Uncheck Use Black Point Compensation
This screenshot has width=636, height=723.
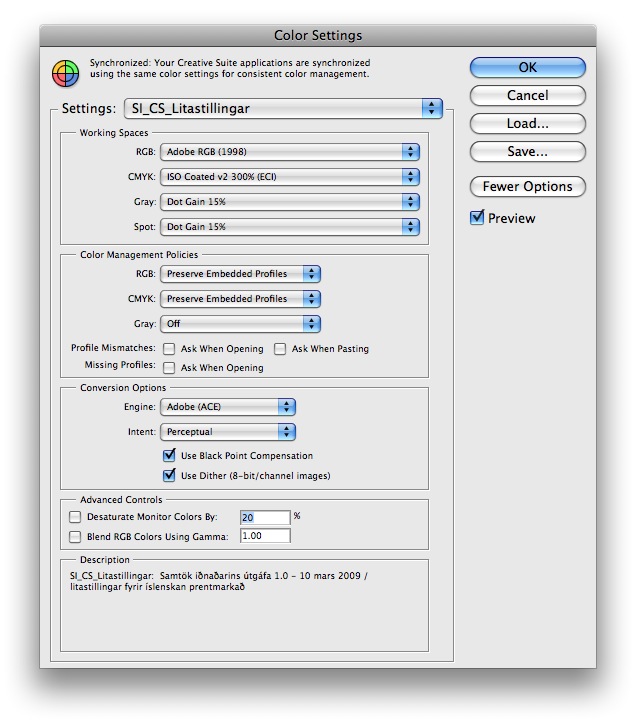[x=169, y=456]
